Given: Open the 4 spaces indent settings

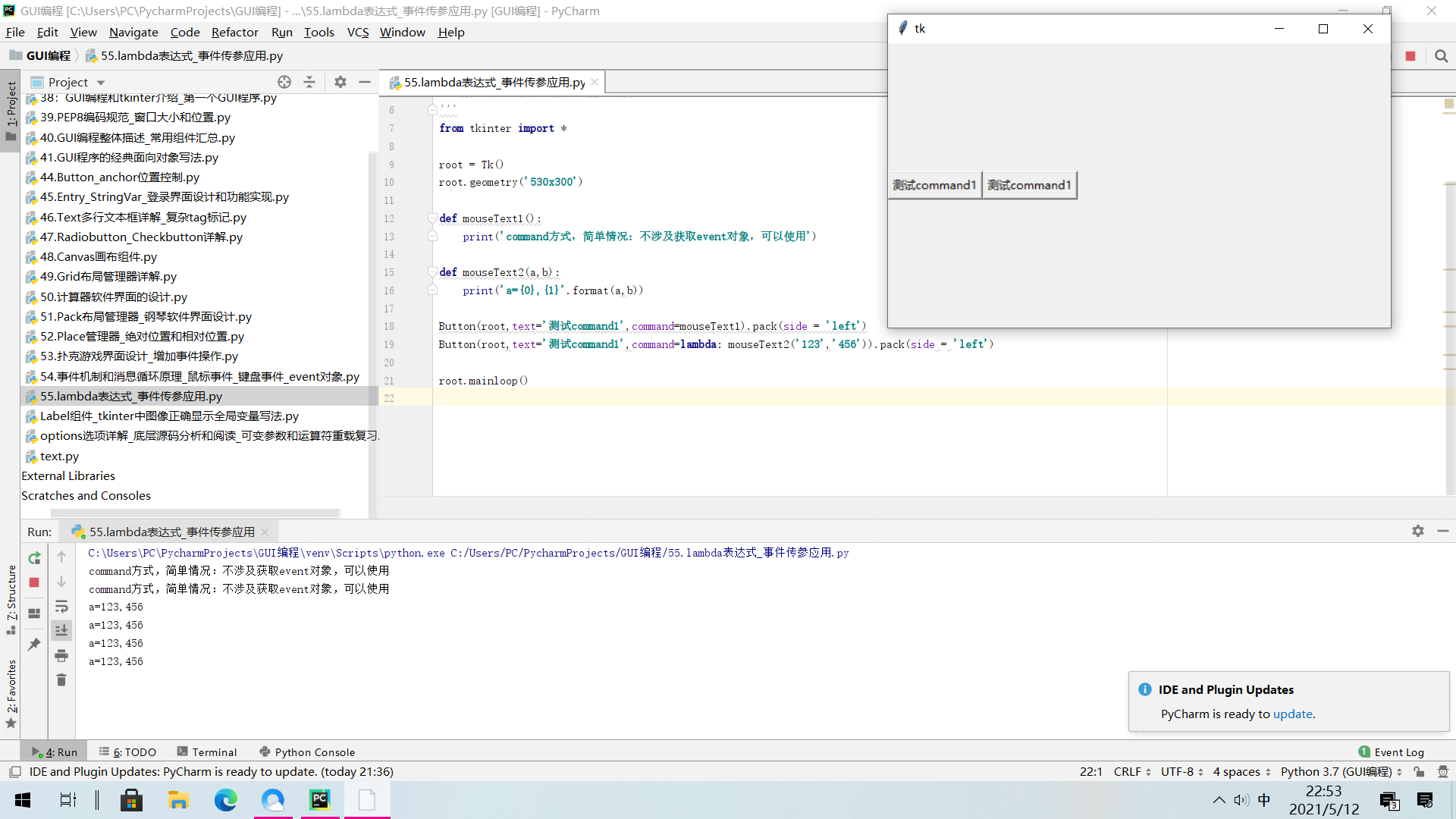Looking at the screenshot, I should pos(1241,771).
